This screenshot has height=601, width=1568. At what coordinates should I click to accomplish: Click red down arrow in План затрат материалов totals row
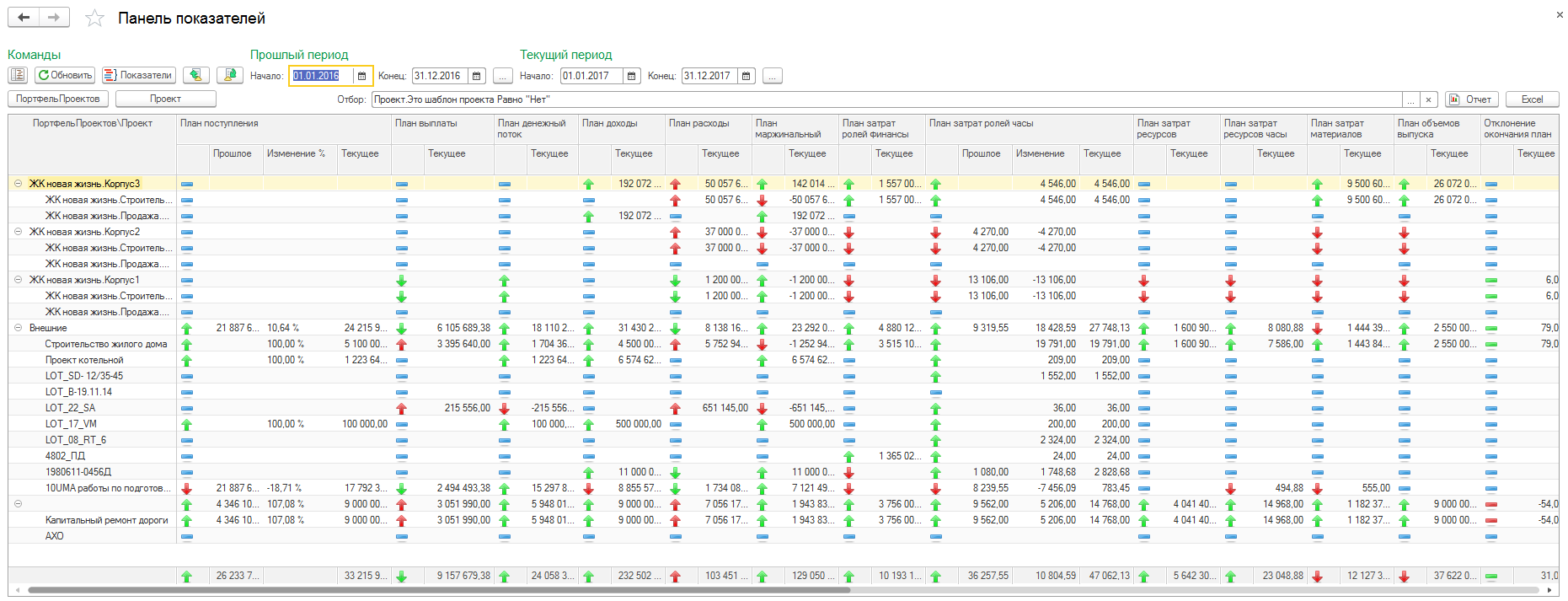click(1317, 577)
